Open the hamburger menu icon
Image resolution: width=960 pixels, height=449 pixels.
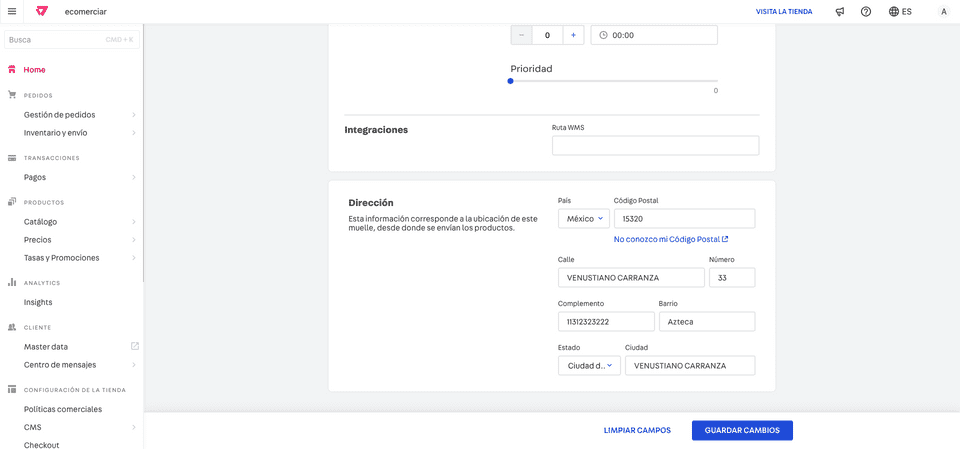[12, 11]
